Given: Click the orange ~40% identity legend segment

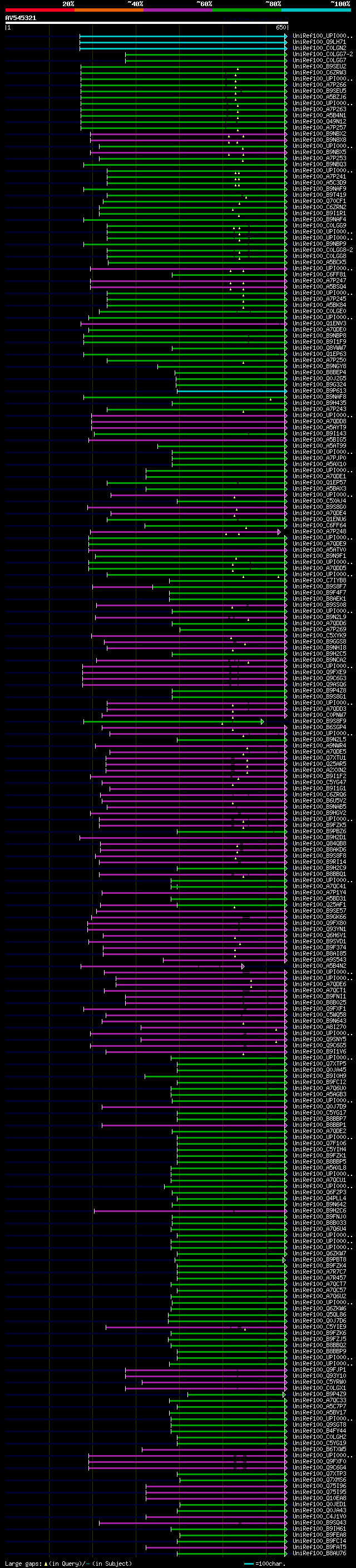Looking at the screenshot, I should 109,11.
